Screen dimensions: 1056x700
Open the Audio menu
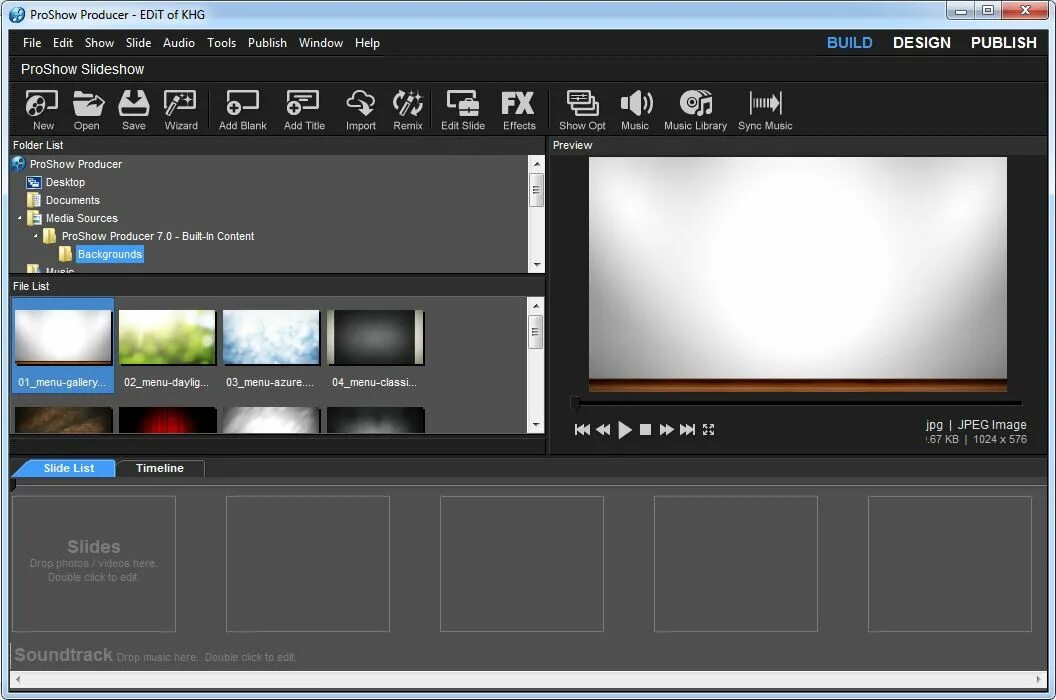tap(178, 42)
